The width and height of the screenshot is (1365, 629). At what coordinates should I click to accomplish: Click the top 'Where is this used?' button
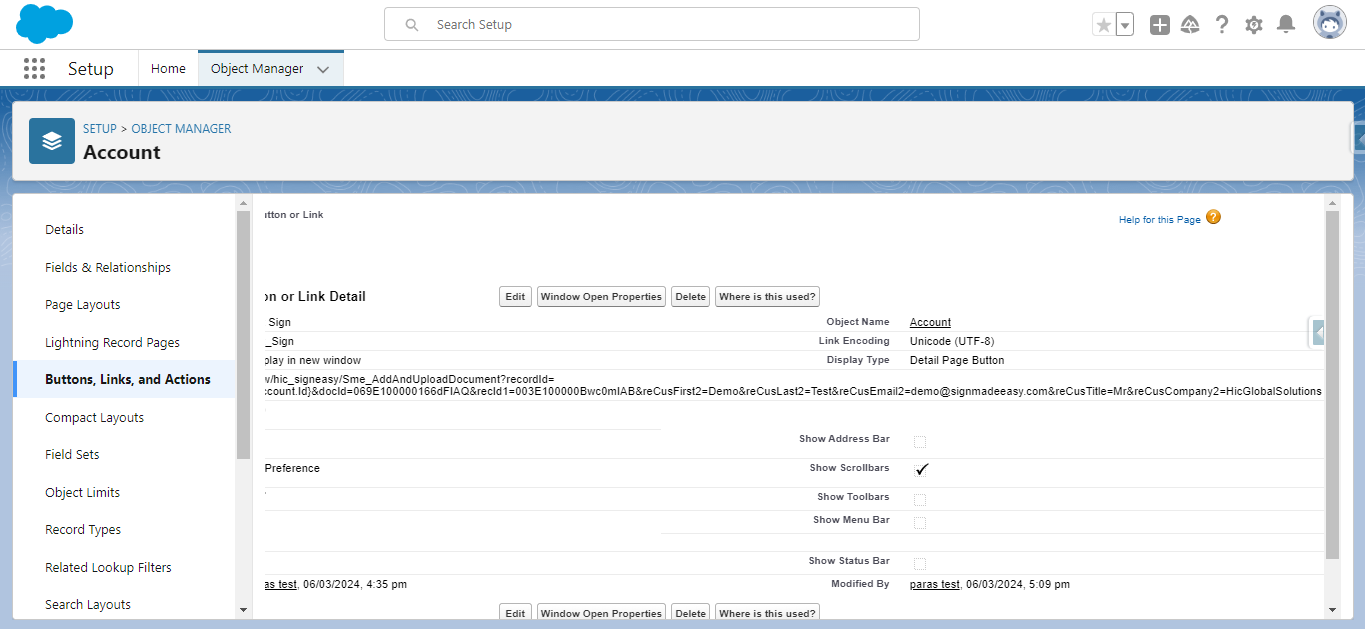pyautogui.click(x=767, y=297)
